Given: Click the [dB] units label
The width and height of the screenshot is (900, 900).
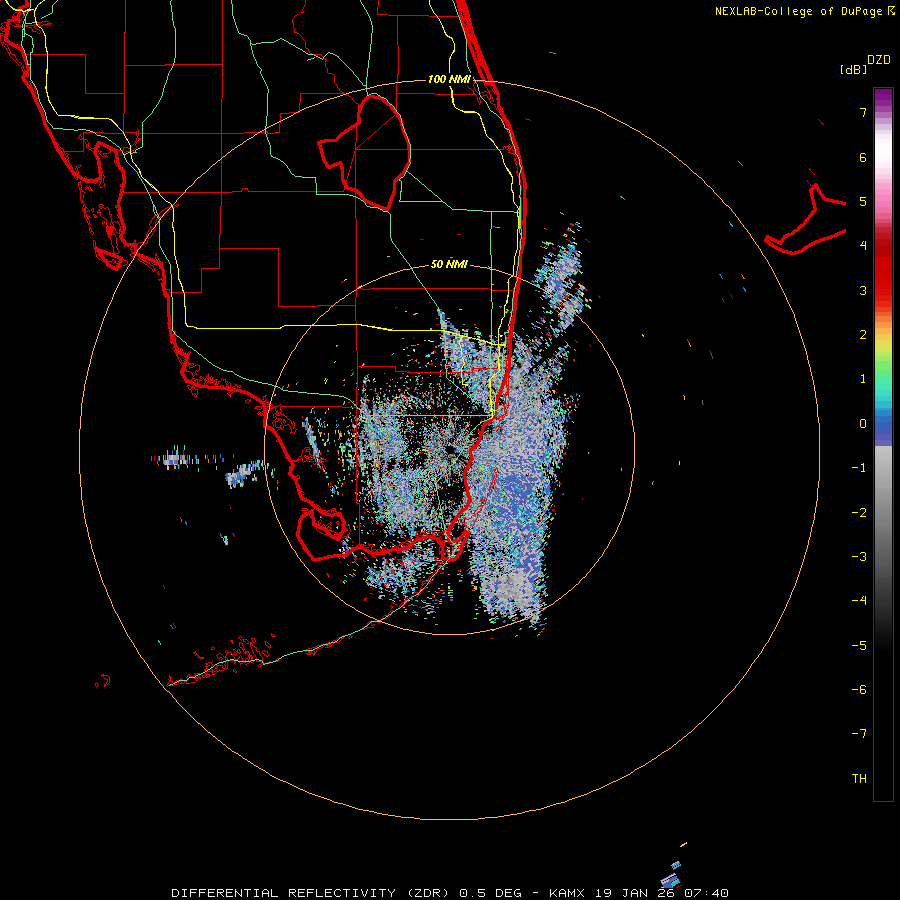Looking at the screenshot, I should tap(853, 69).
